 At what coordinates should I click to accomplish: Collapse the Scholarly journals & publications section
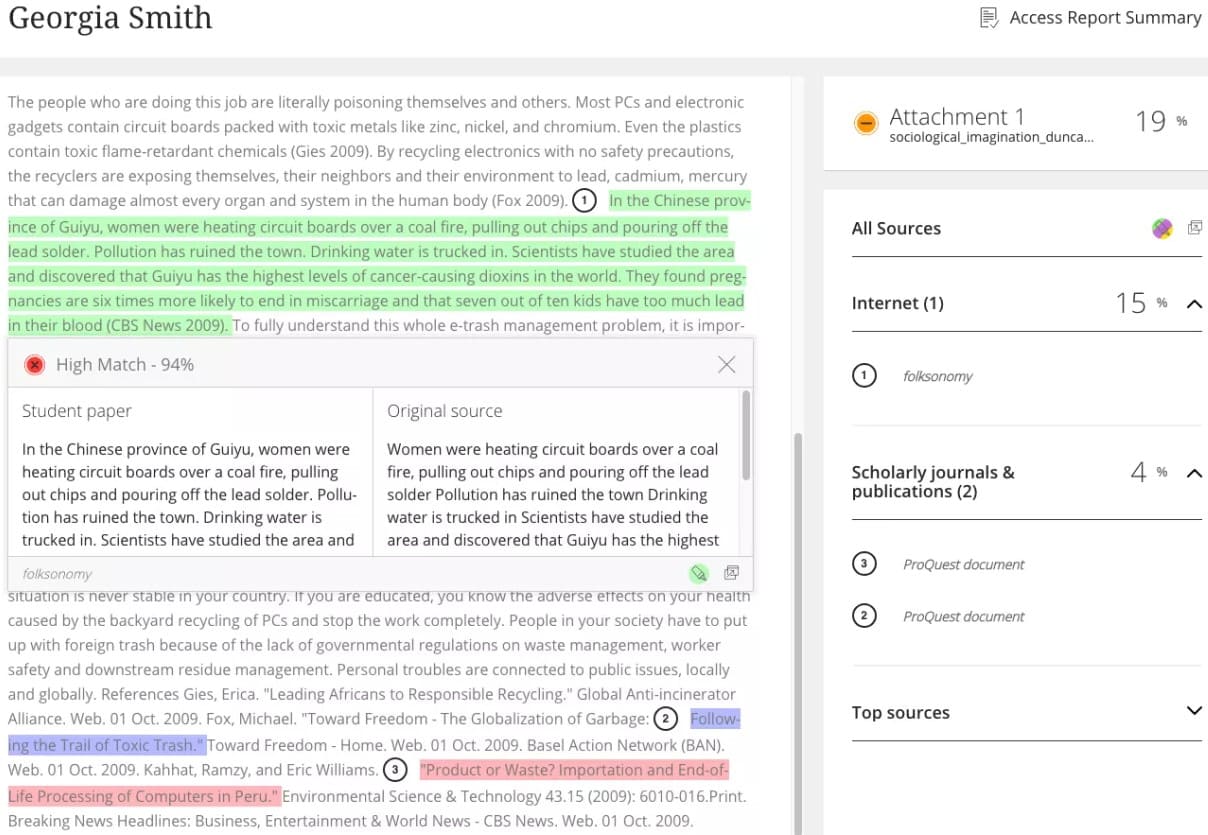[x=1194, y=473]
